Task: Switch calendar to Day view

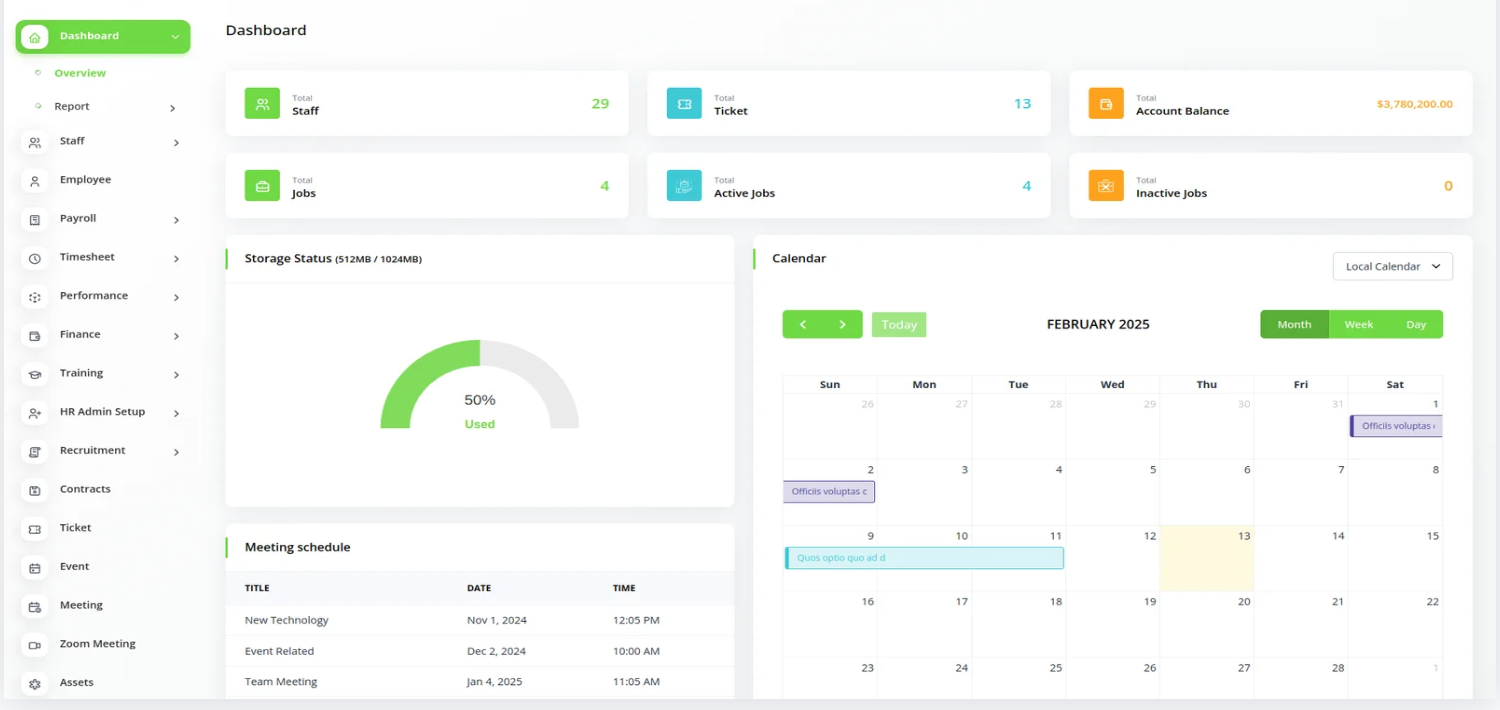Action: pos(1415,324)
